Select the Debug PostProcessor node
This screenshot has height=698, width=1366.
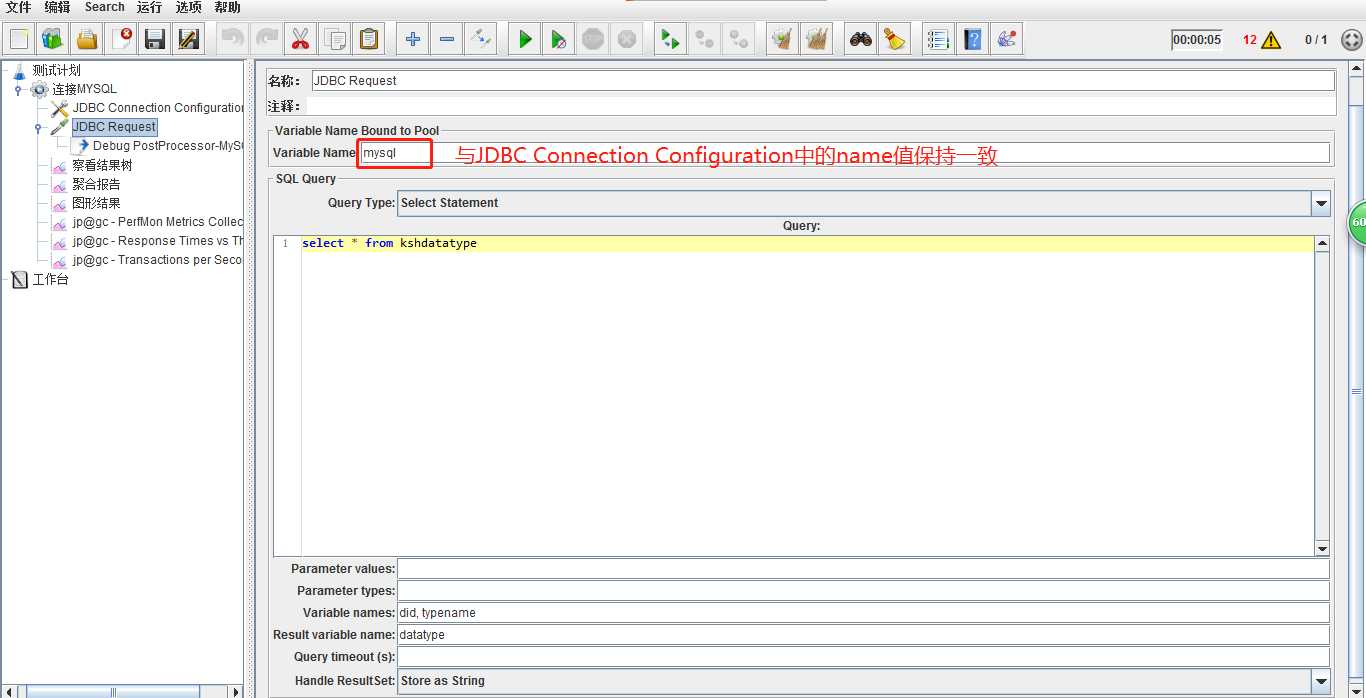coord(168,146)
